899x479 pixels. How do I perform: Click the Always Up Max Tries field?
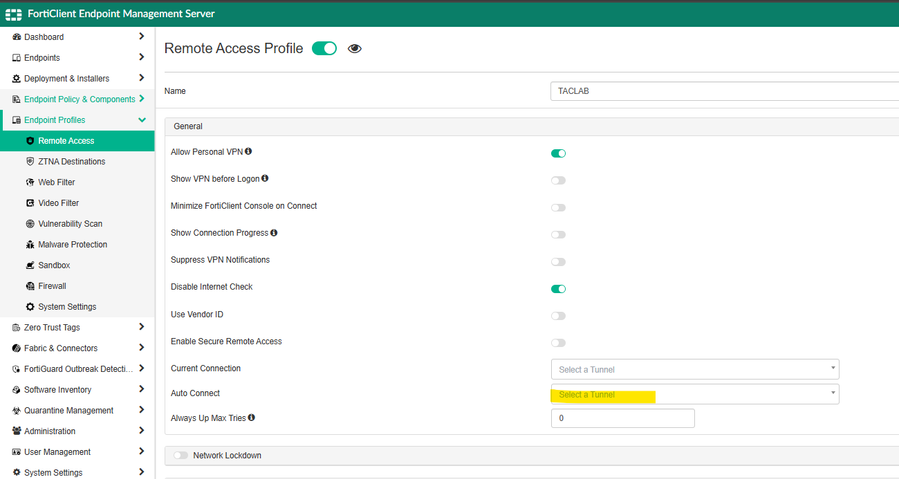(623, 418)
